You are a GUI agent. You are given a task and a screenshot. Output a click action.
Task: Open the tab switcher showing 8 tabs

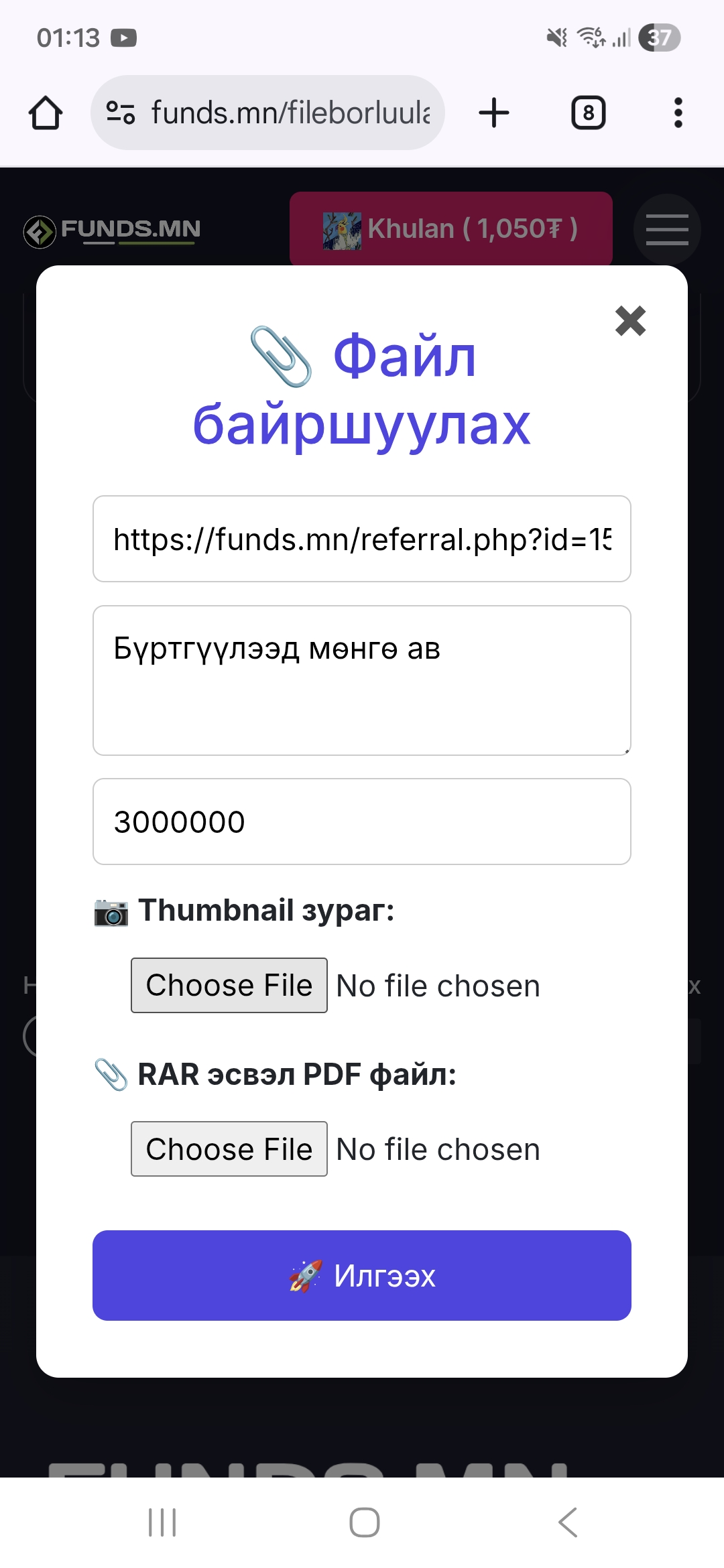[588, 113]
